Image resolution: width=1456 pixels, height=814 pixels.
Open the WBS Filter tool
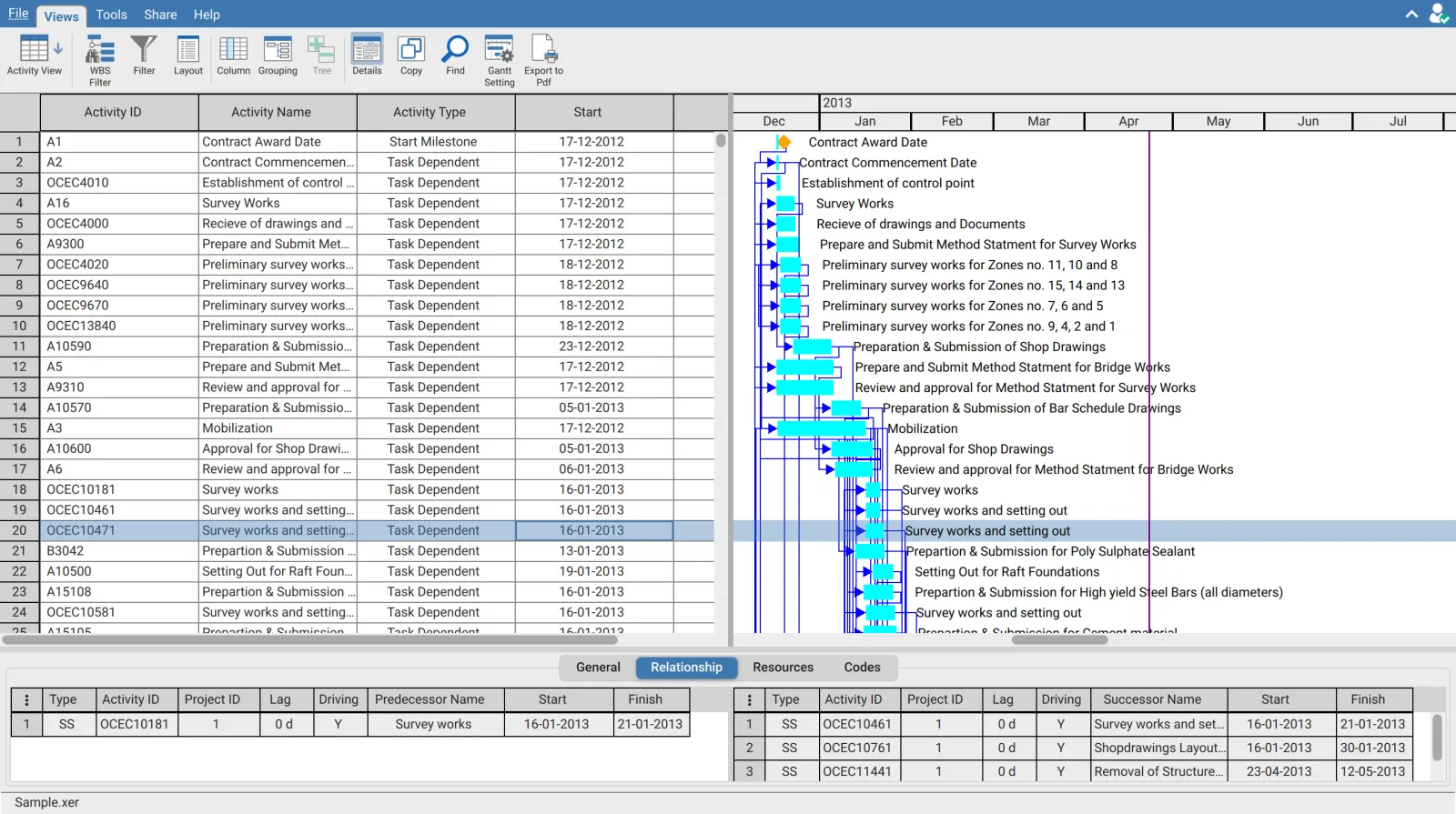point(100,60)
